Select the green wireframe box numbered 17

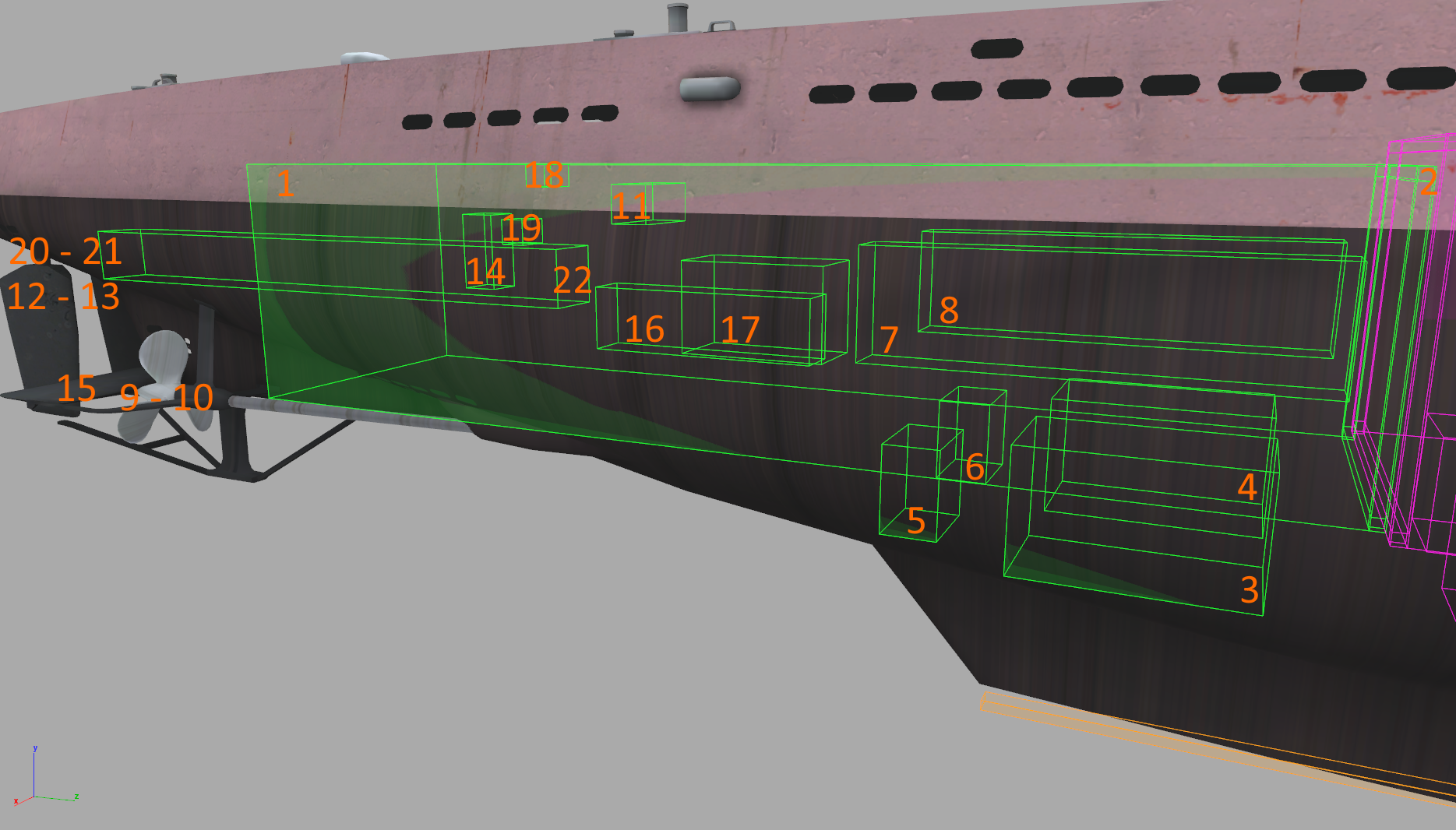pyautogui.click(x=765, y=308)
